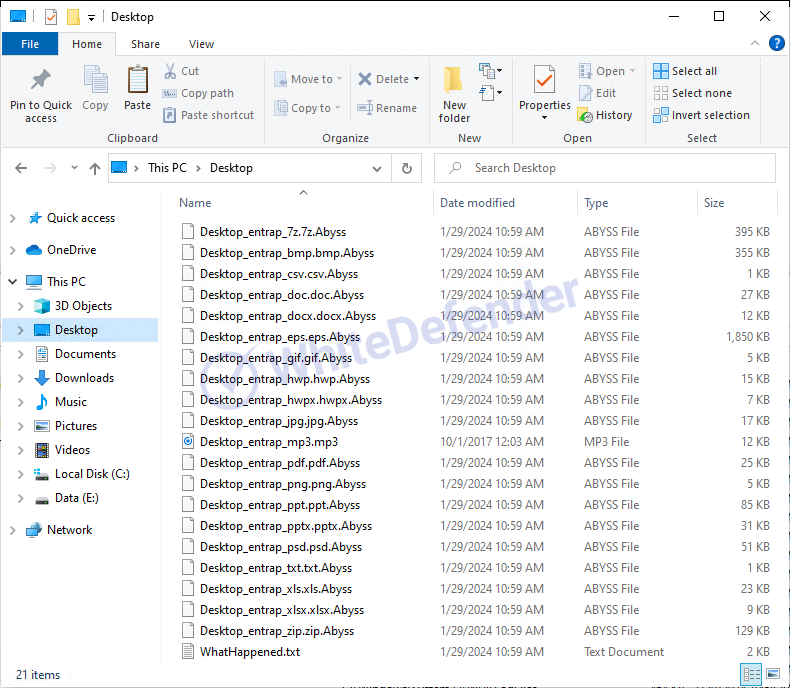The height and width of the screenshot is (688, 790).
Task: Open the Recent locations dropdown
Action: pos(74,168)
